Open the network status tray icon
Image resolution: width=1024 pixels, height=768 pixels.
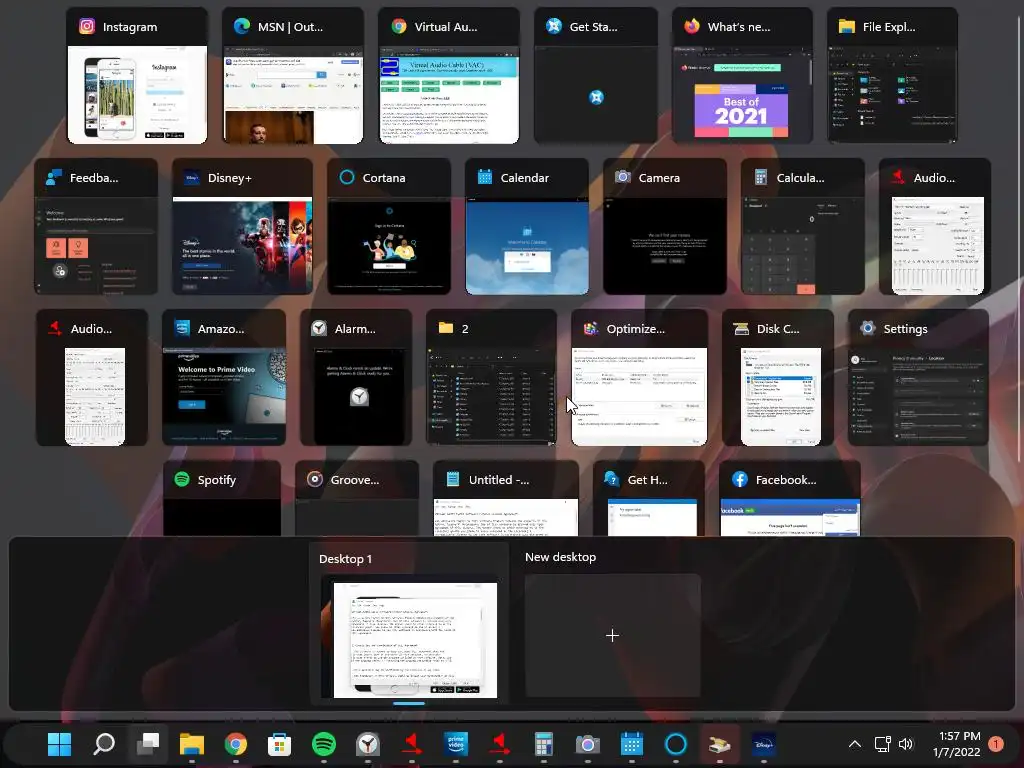point(883,744)
